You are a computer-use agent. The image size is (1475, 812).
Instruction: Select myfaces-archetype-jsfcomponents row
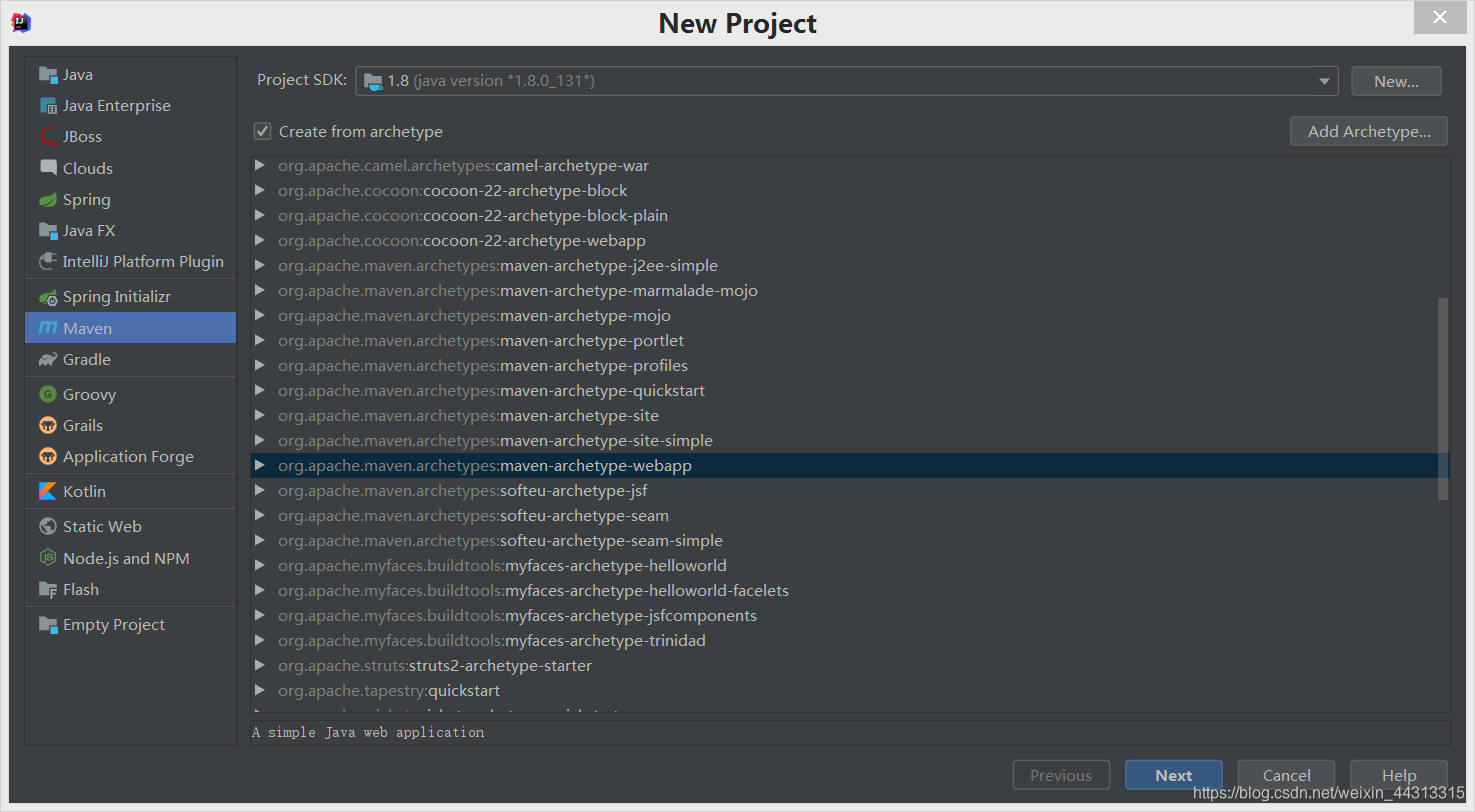(850, 615)
